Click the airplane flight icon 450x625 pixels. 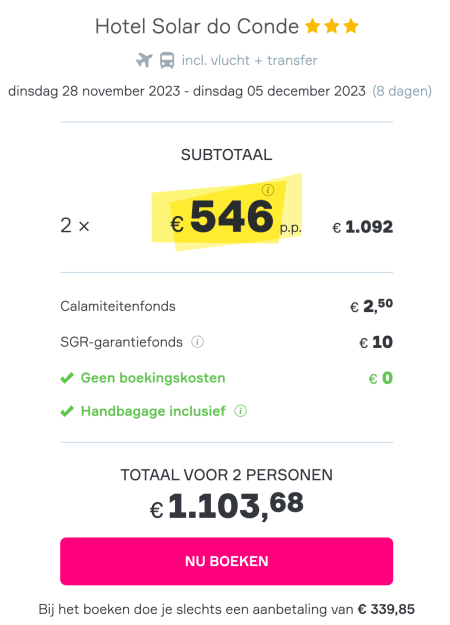pos(144,61)
